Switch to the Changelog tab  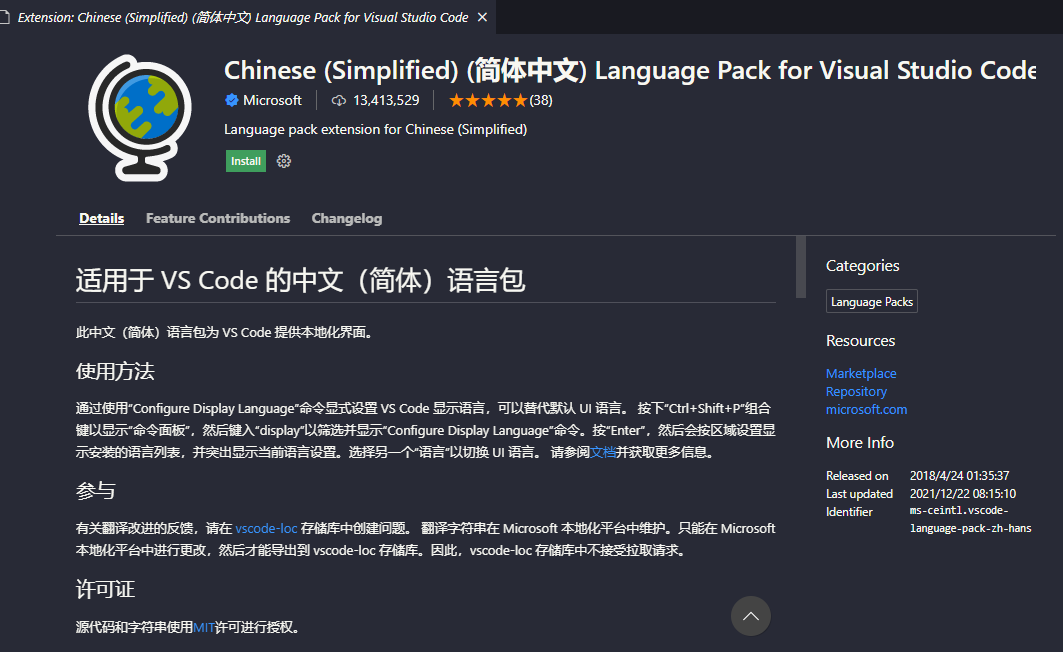pos(346,218)
